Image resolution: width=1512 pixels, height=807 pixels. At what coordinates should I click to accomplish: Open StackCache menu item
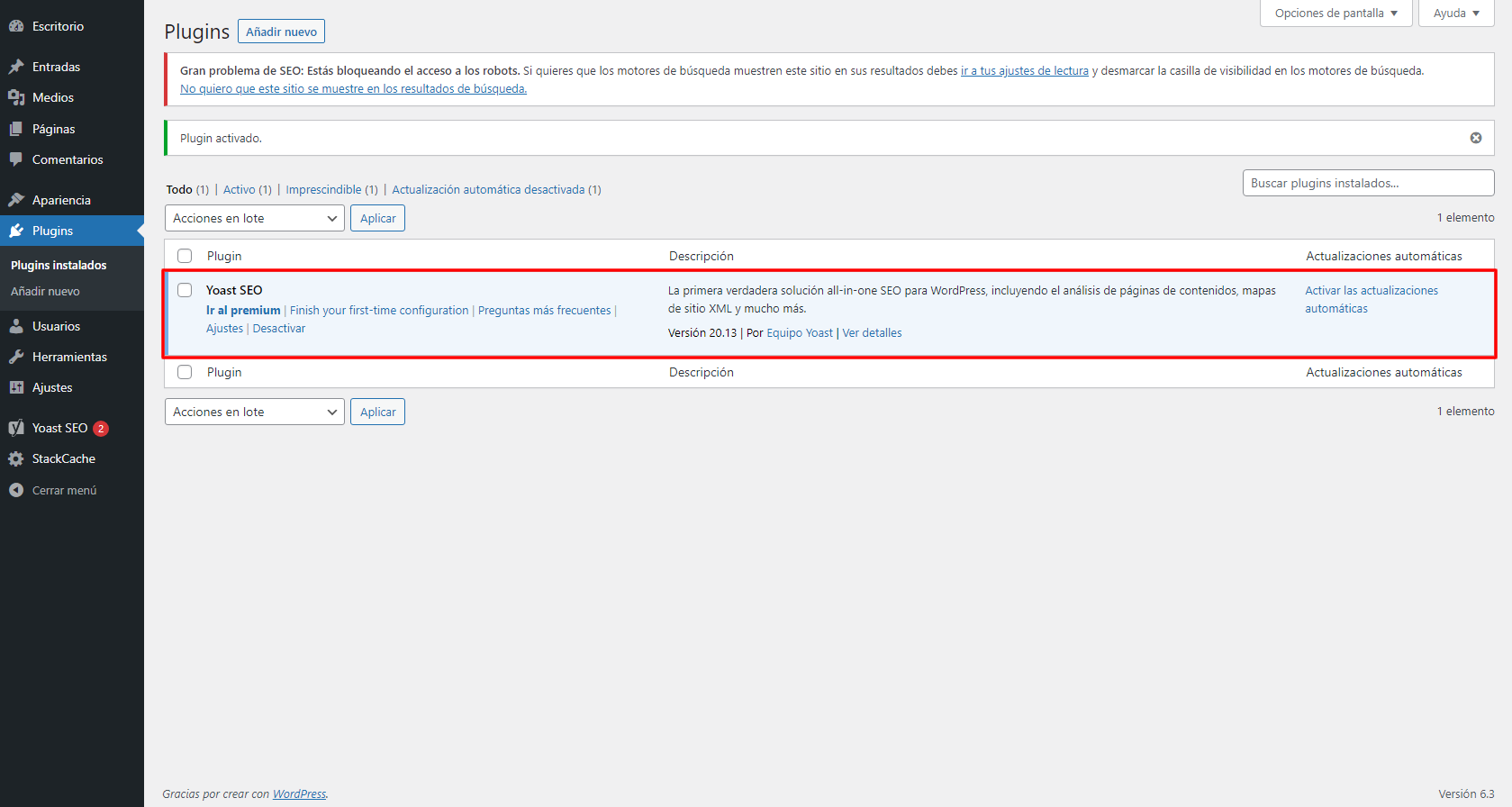coord(72,458)
